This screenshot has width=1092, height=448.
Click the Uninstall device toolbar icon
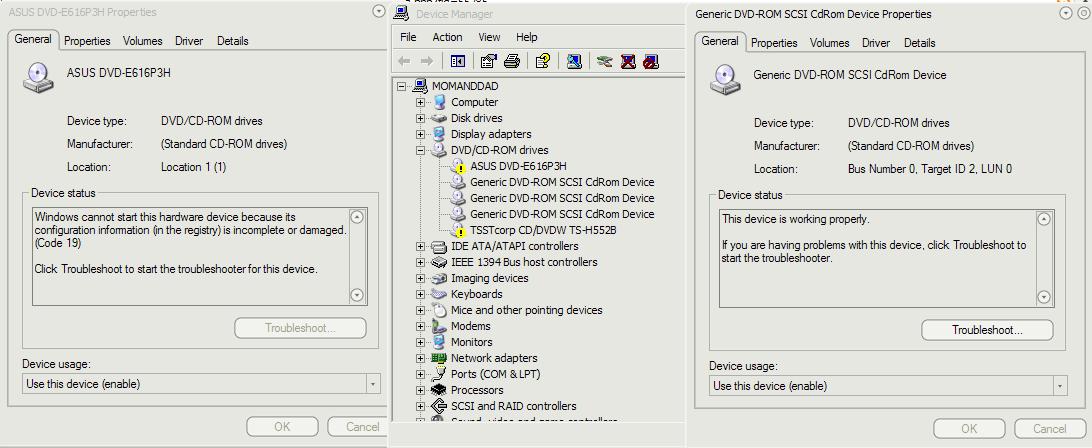628,61
